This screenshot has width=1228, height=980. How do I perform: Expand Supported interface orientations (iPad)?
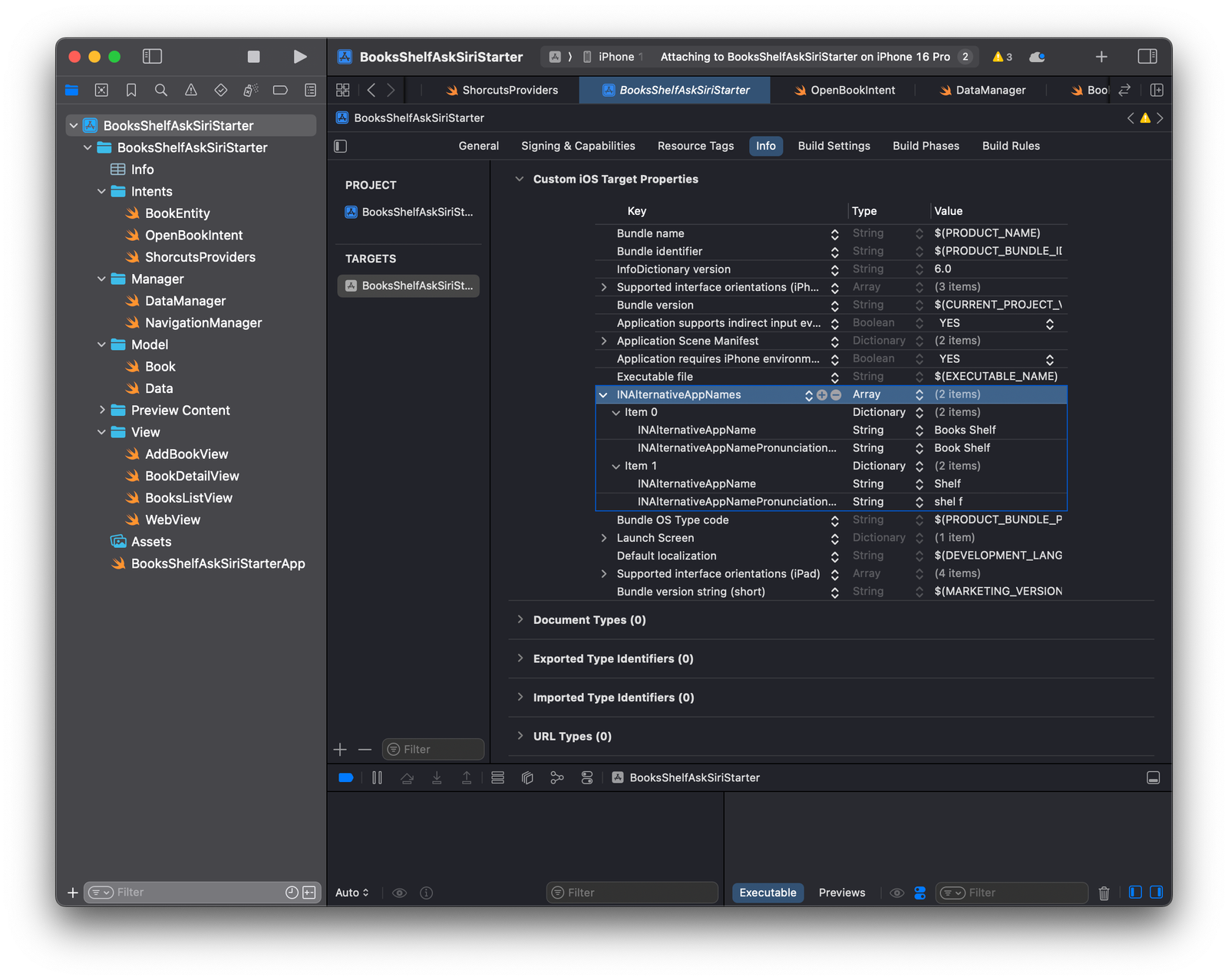coord(604,573)
